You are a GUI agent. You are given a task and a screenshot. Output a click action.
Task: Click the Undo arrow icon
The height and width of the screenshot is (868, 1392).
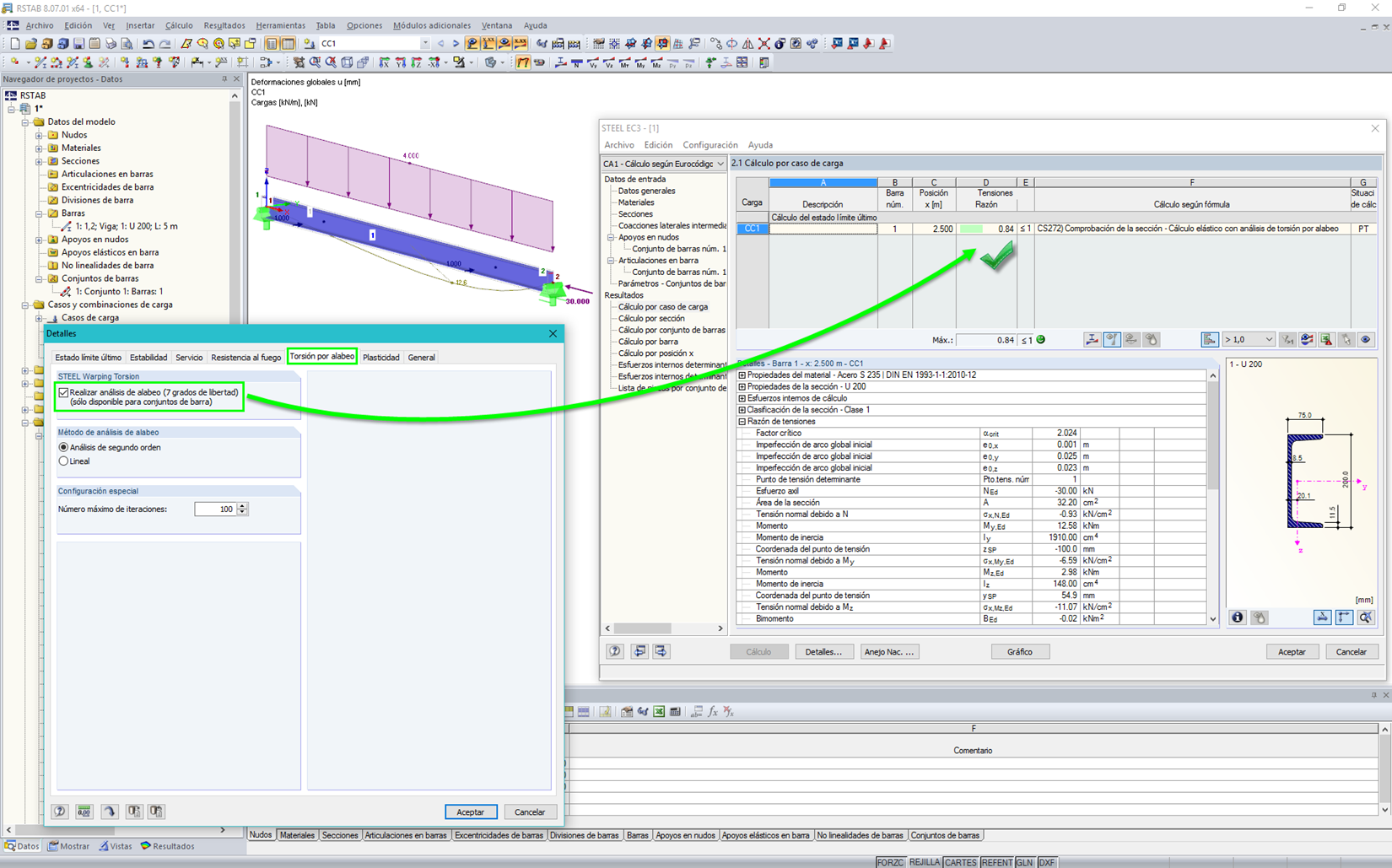tap(148, 43)
